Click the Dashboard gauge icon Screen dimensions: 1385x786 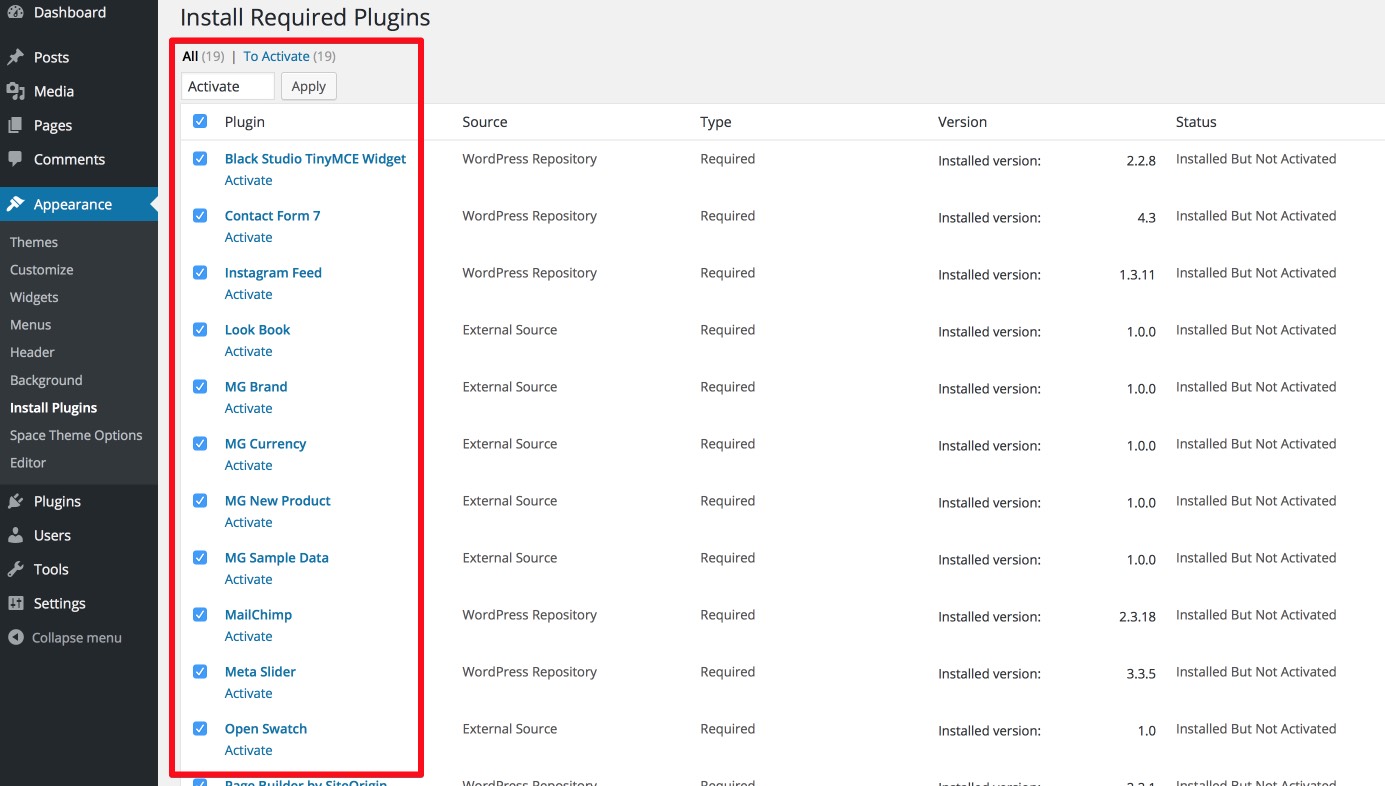pos(16,12)
